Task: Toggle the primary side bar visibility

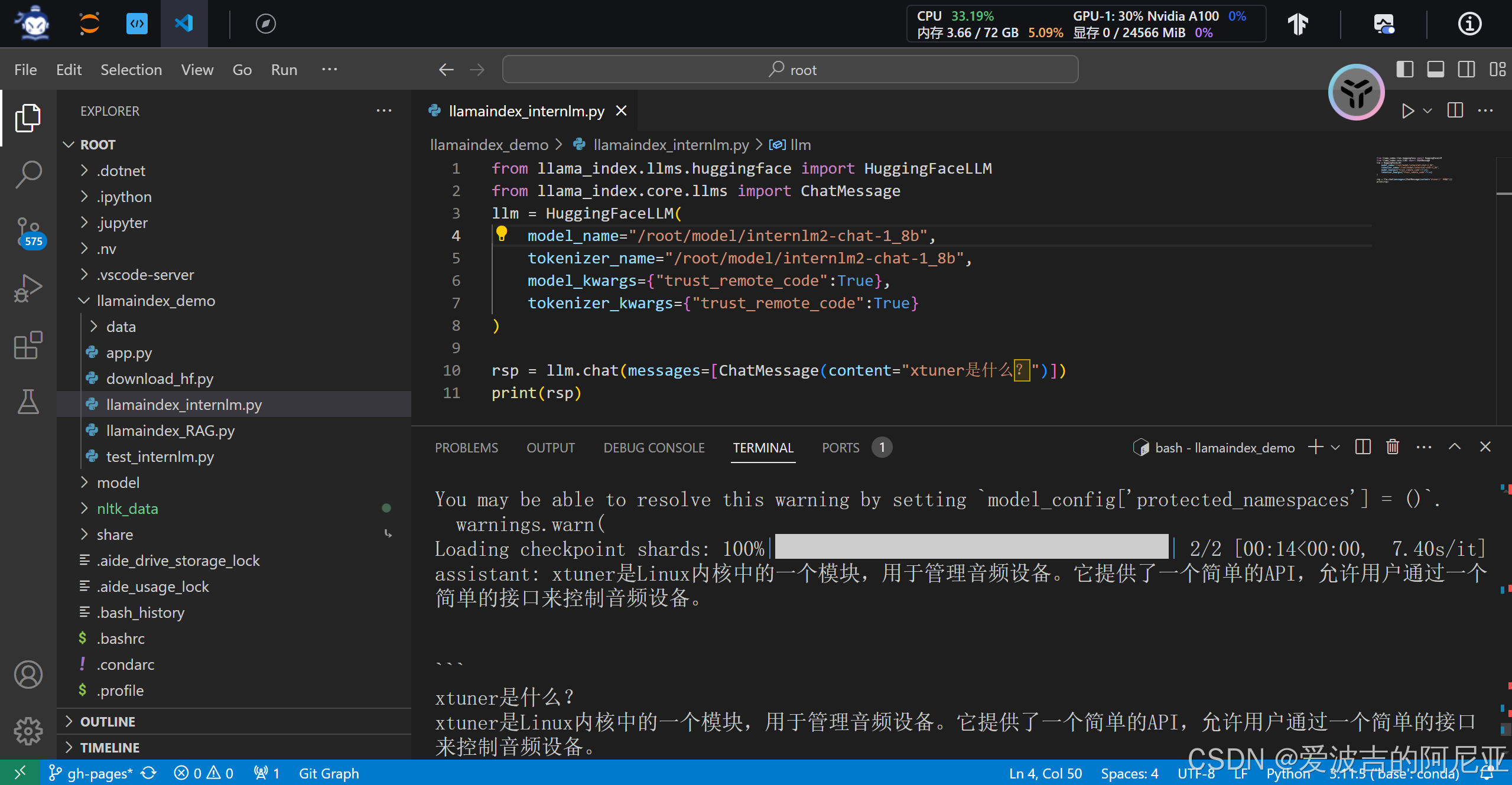Action: (x=1404, y=70)
